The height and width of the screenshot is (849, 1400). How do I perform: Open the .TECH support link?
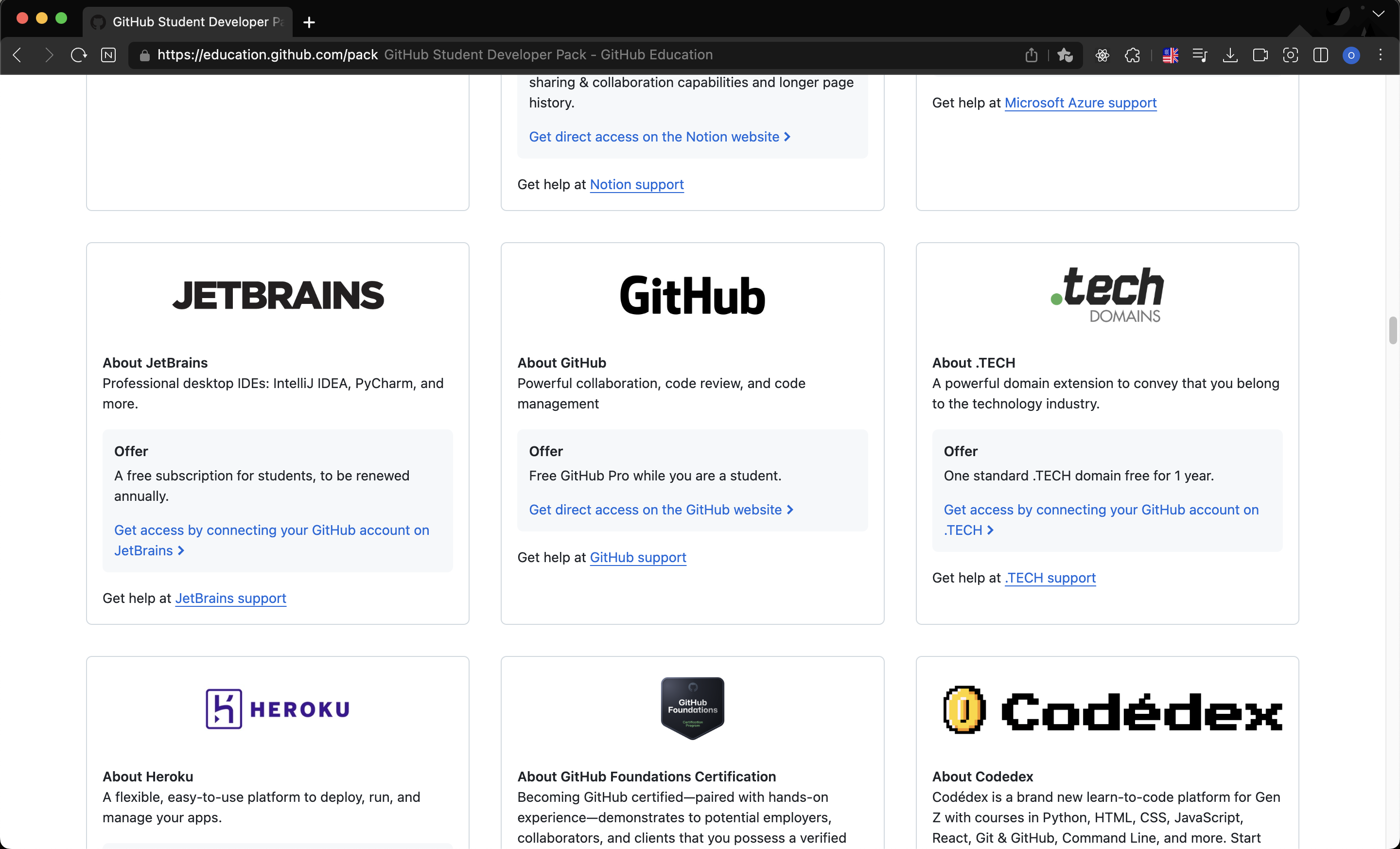(1050, 578)
